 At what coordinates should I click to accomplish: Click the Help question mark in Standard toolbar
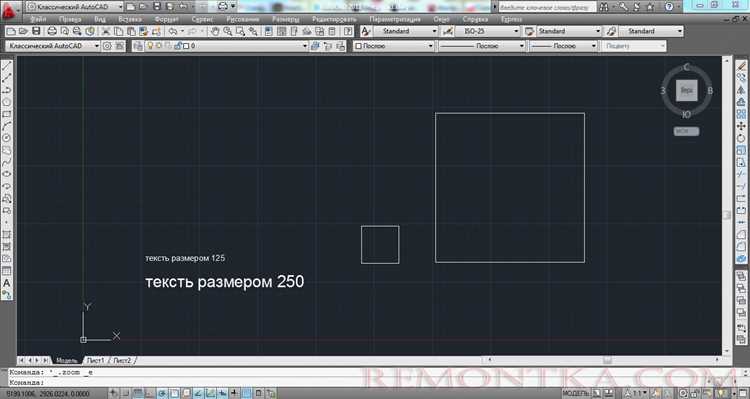348,31
